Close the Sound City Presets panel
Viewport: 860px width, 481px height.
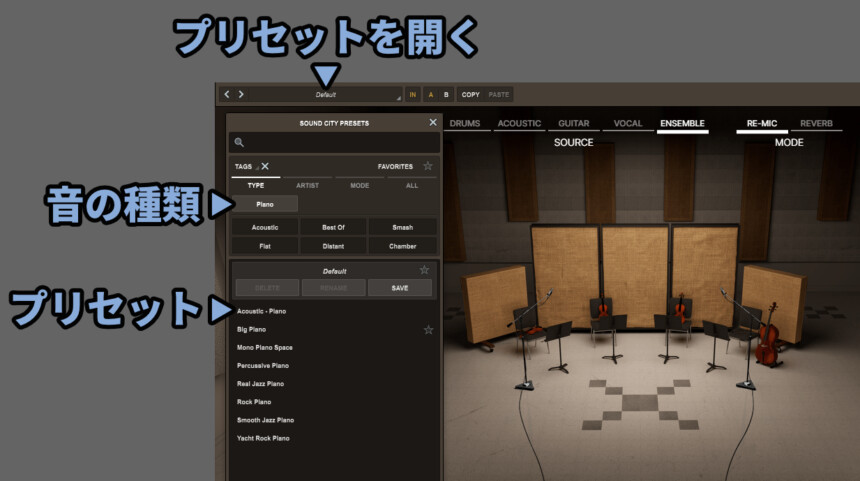(432, 122)
